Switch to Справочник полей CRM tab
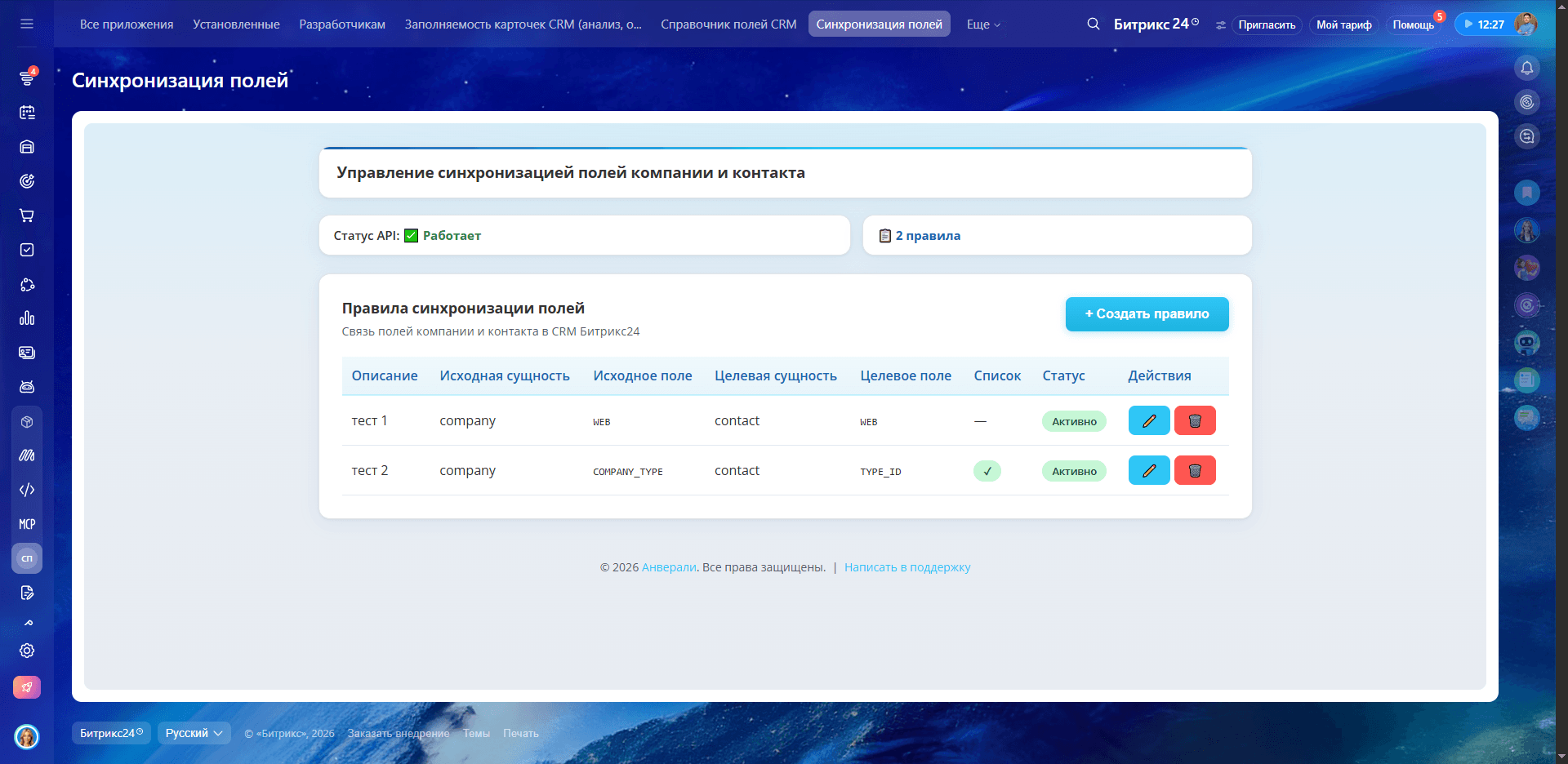 [x=728, y=24]
